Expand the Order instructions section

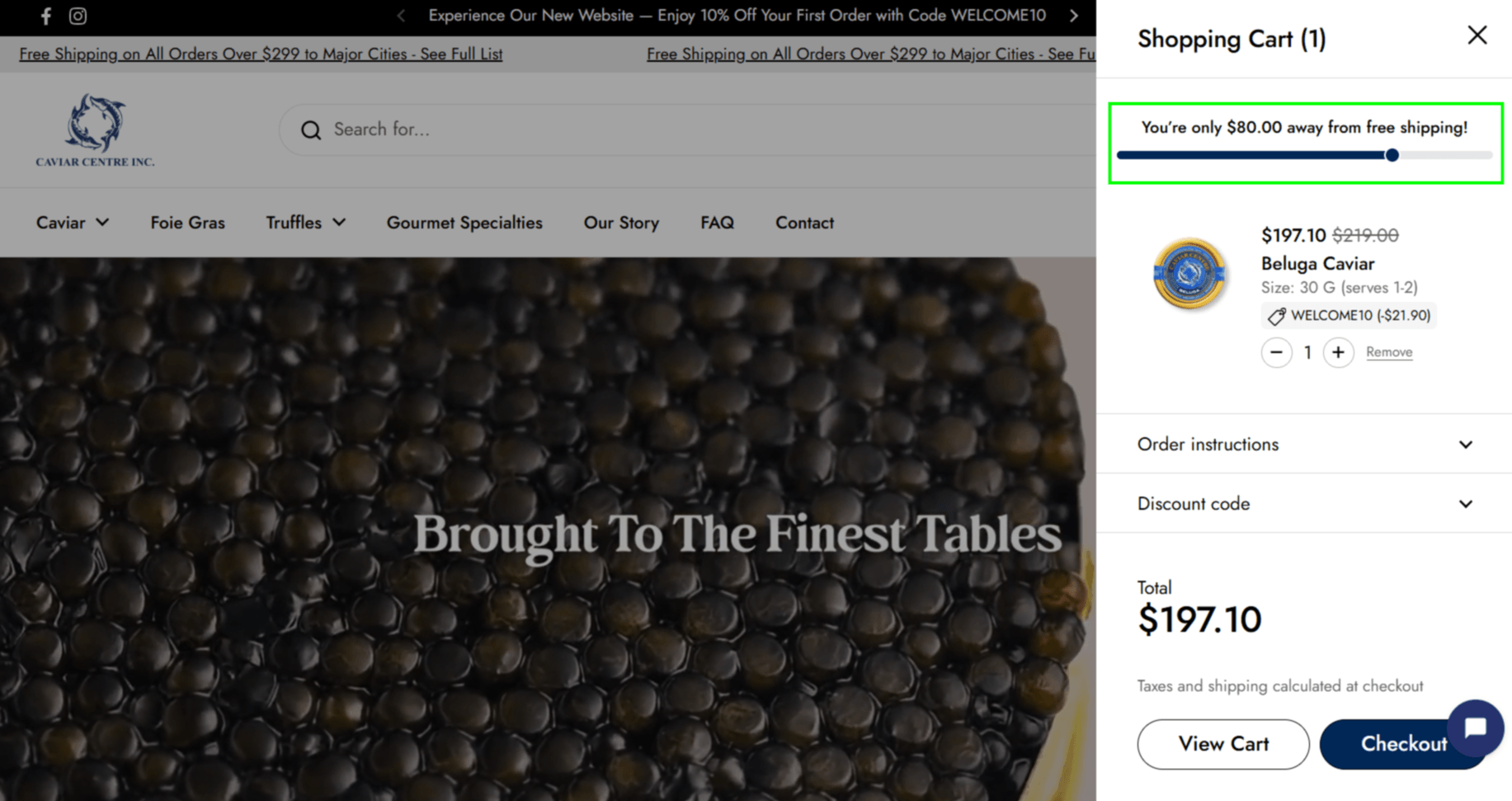tap(1304, 444)
